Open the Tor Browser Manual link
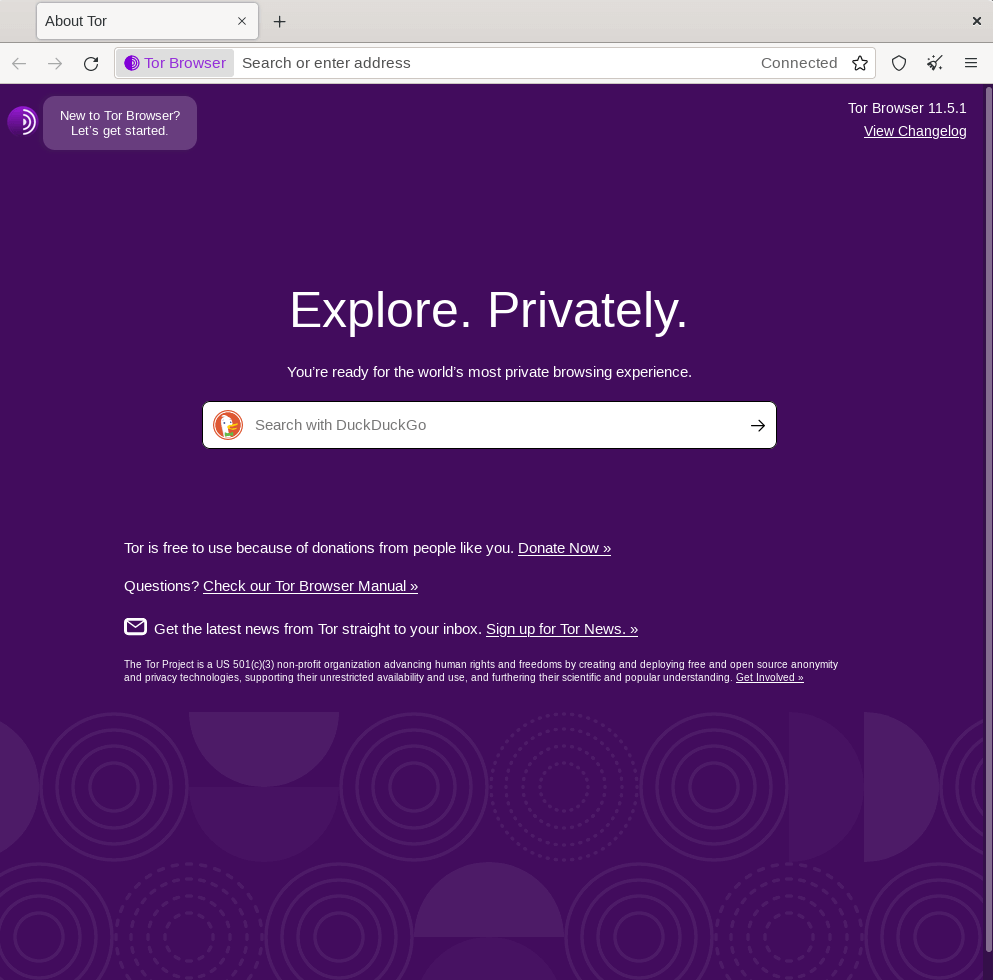The height and width of the screenshot is (980, 993). pos(310,586)
